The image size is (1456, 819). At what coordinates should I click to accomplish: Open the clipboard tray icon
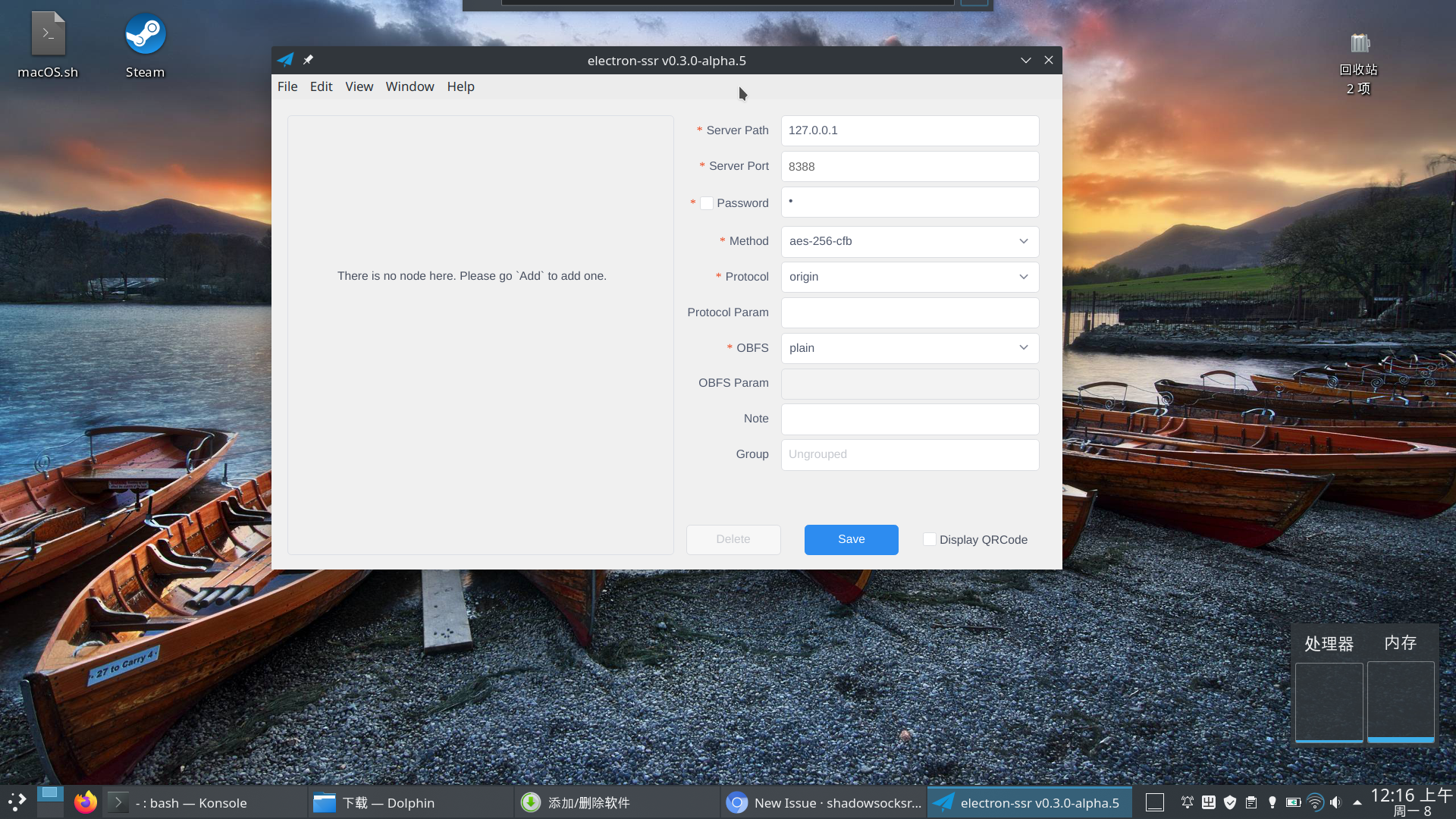(x=1251, y=802)
